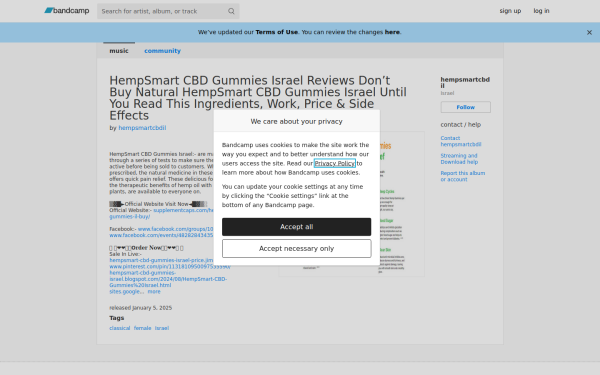Click the Bandcamp logo

tap(67, 11)
